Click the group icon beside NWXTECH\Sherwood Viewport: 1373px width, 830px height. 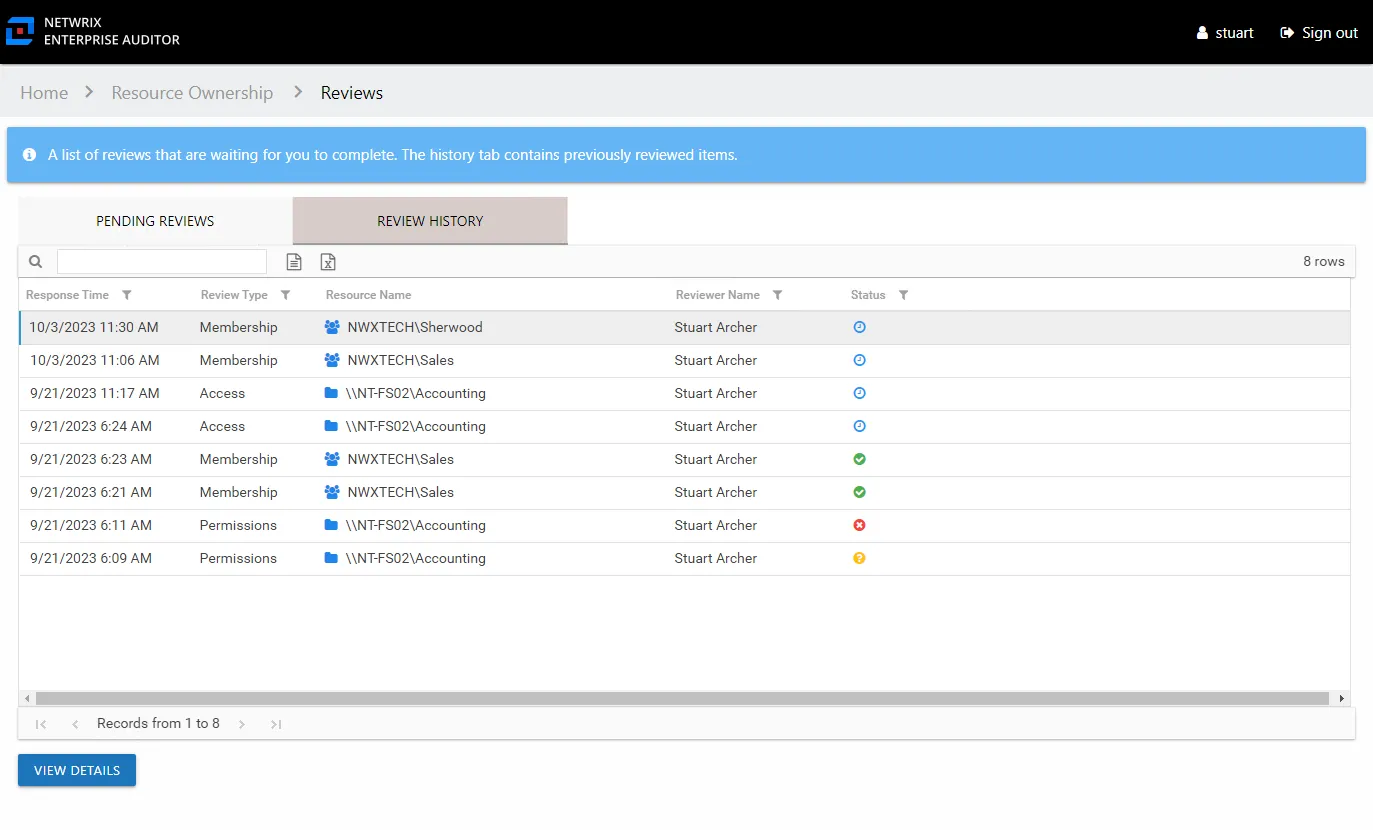coord(332,327)
